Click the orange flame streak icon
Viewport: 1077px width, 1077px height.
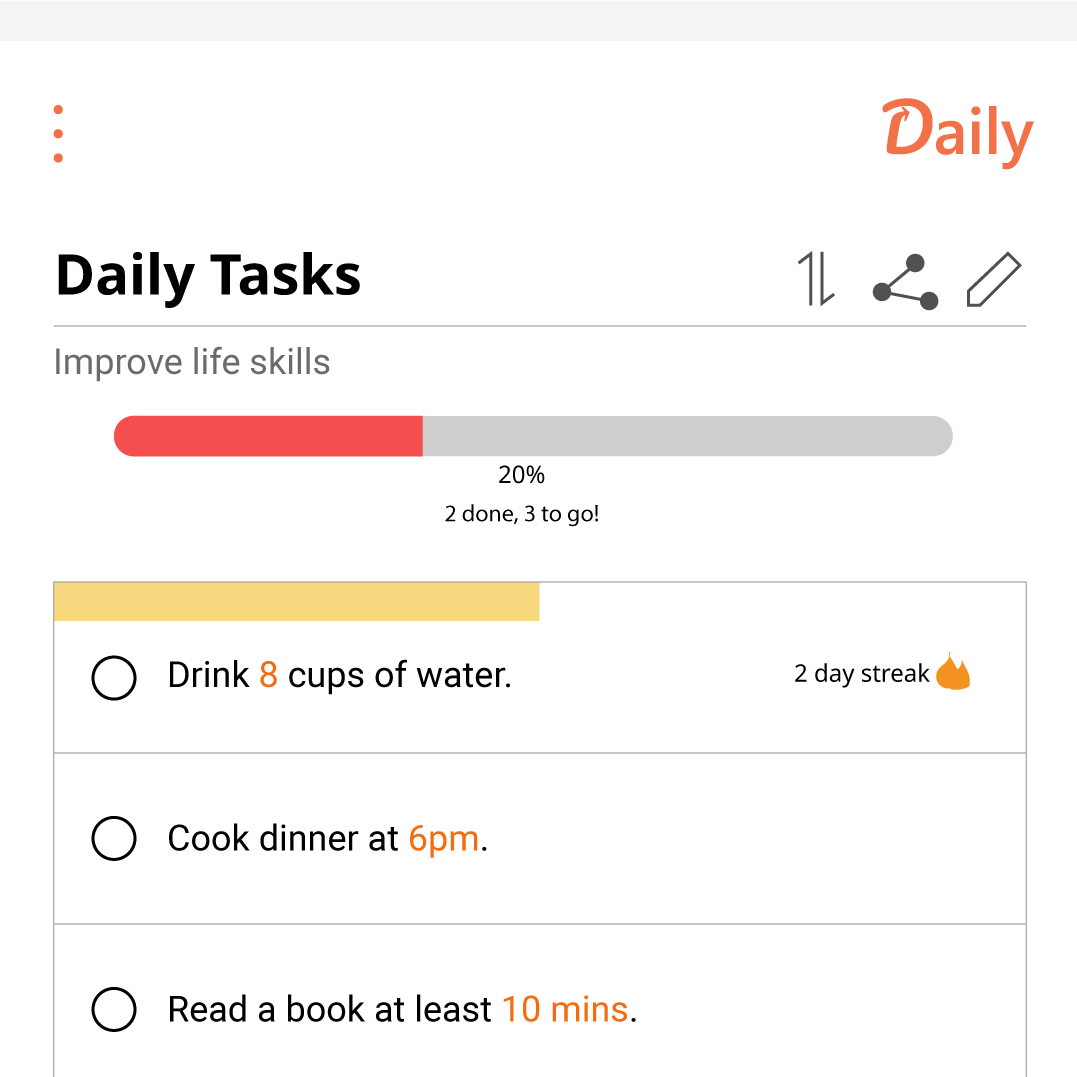tap(953, 671)
